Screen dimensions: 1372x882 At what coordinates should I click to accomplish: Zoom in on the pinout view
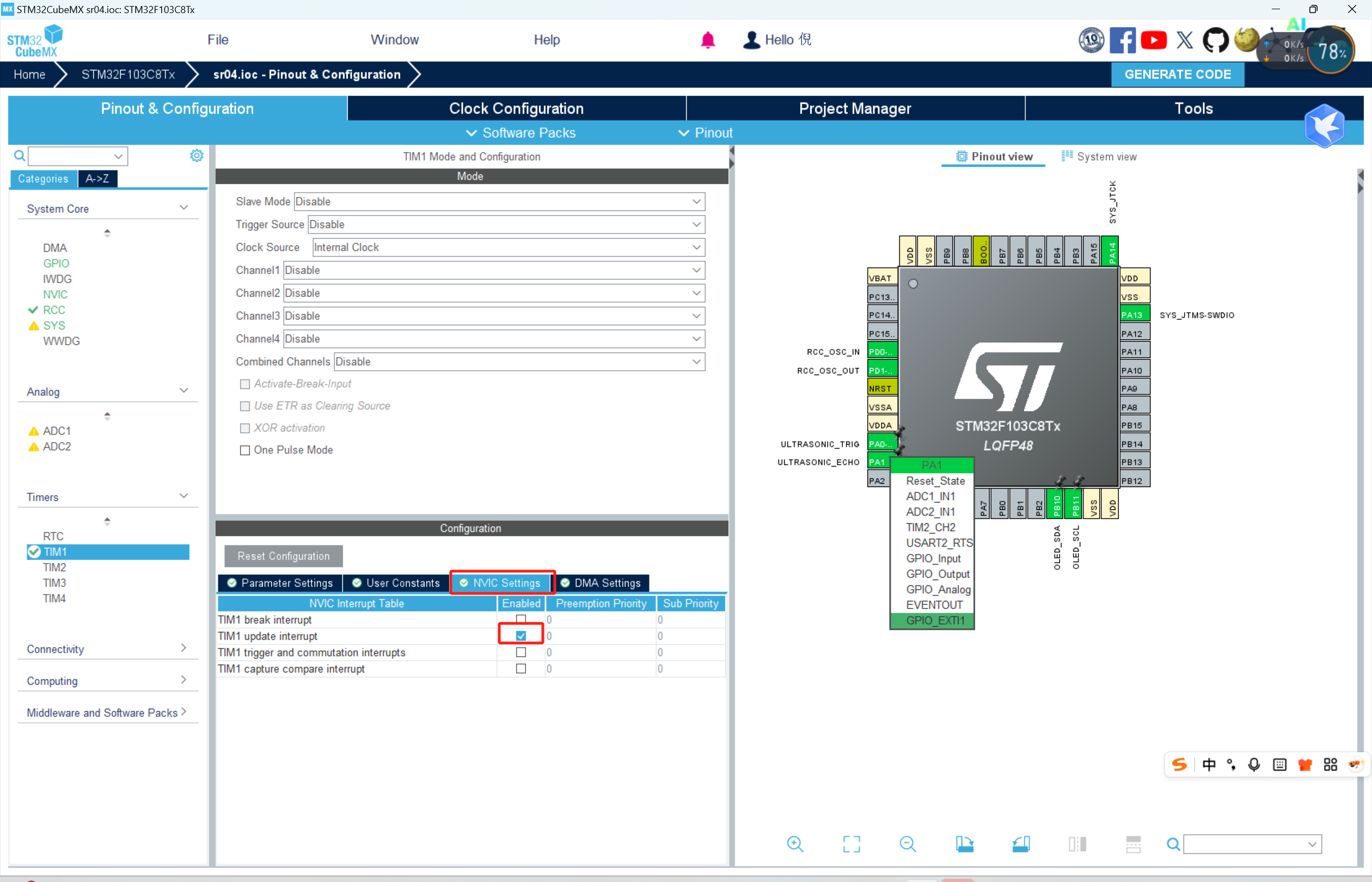[x=795, y=844]
